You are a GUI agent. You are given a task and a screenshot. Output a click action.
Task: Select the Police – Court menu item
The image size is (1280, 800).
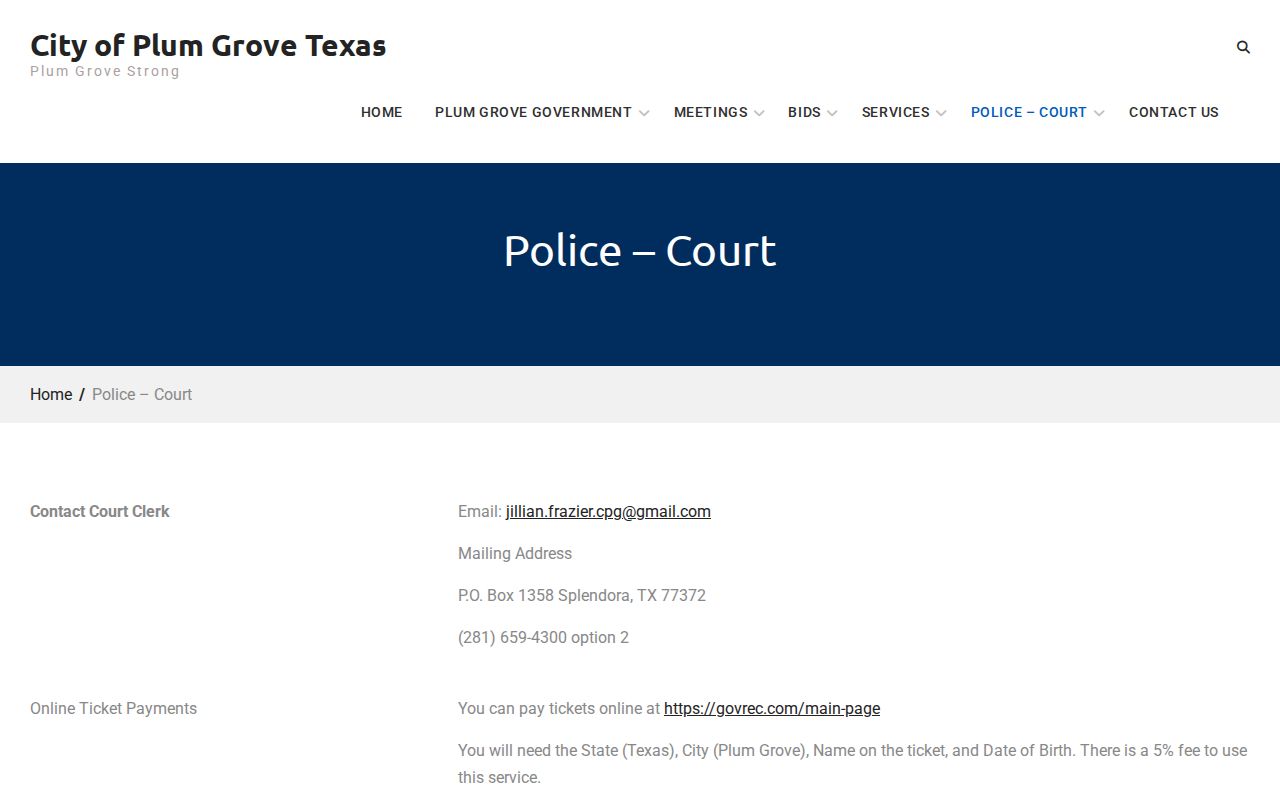pyautogui.click(x=1029, y=112)
